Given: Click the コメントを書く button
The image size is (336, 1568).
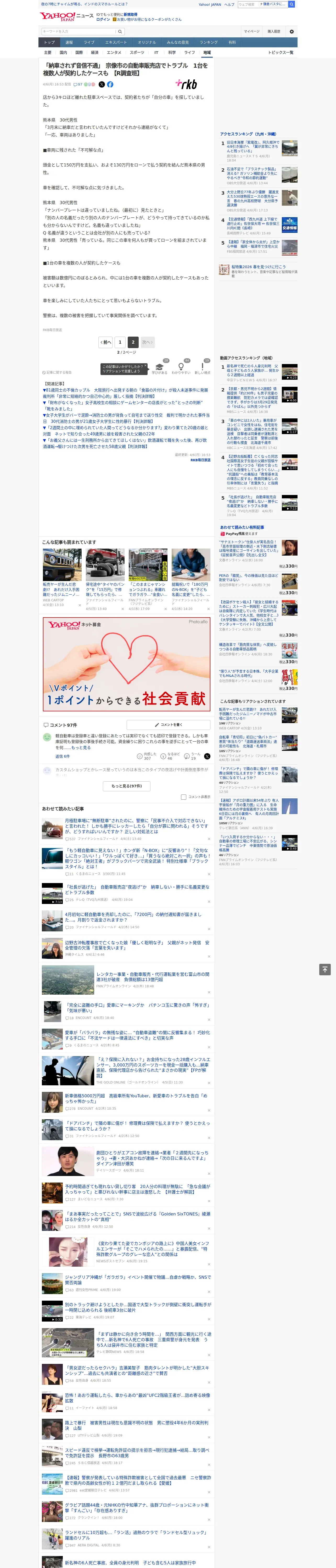Looking at the screenshot, I should tap(168, 725).
